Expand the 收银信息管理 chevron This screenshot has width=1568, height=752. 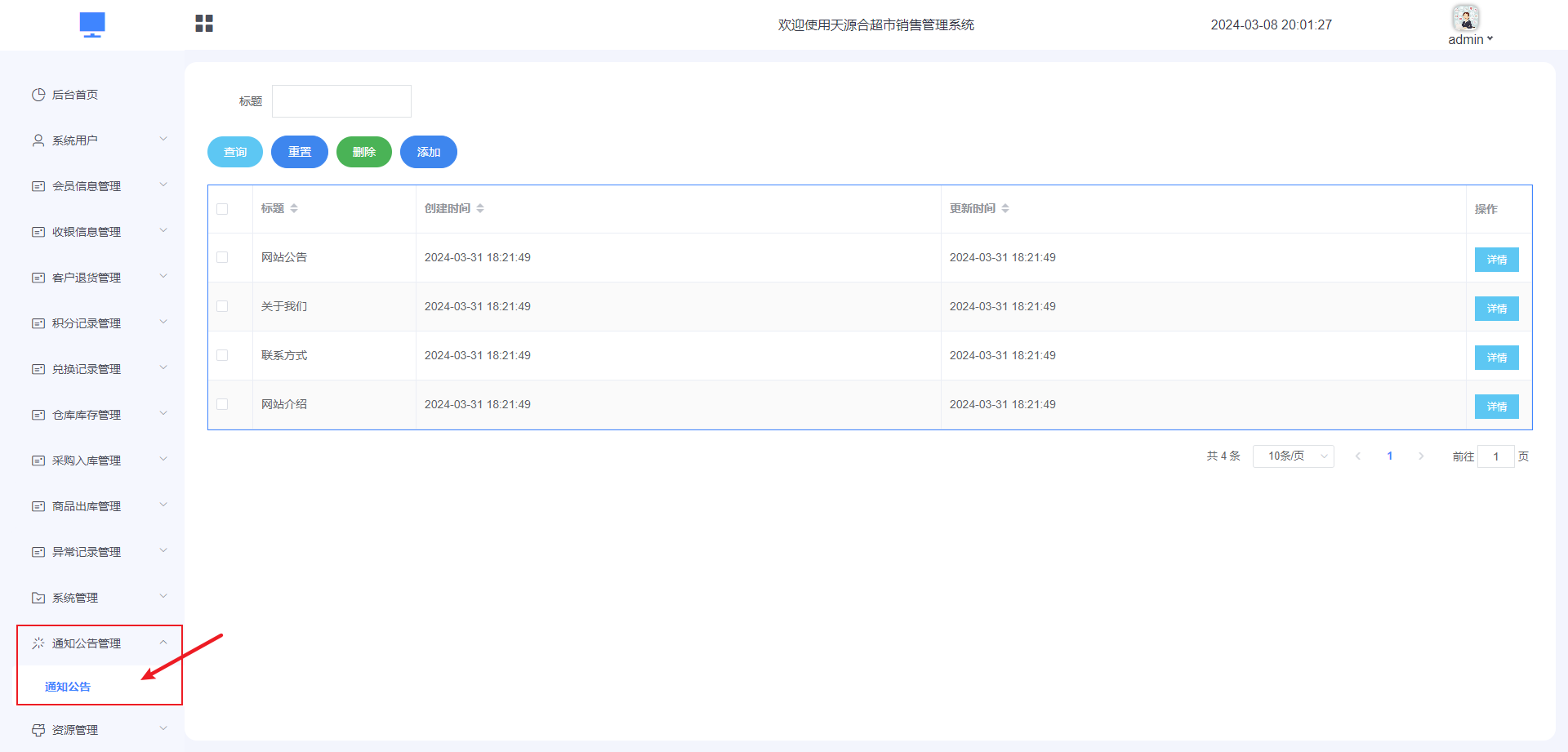point(163,230)
